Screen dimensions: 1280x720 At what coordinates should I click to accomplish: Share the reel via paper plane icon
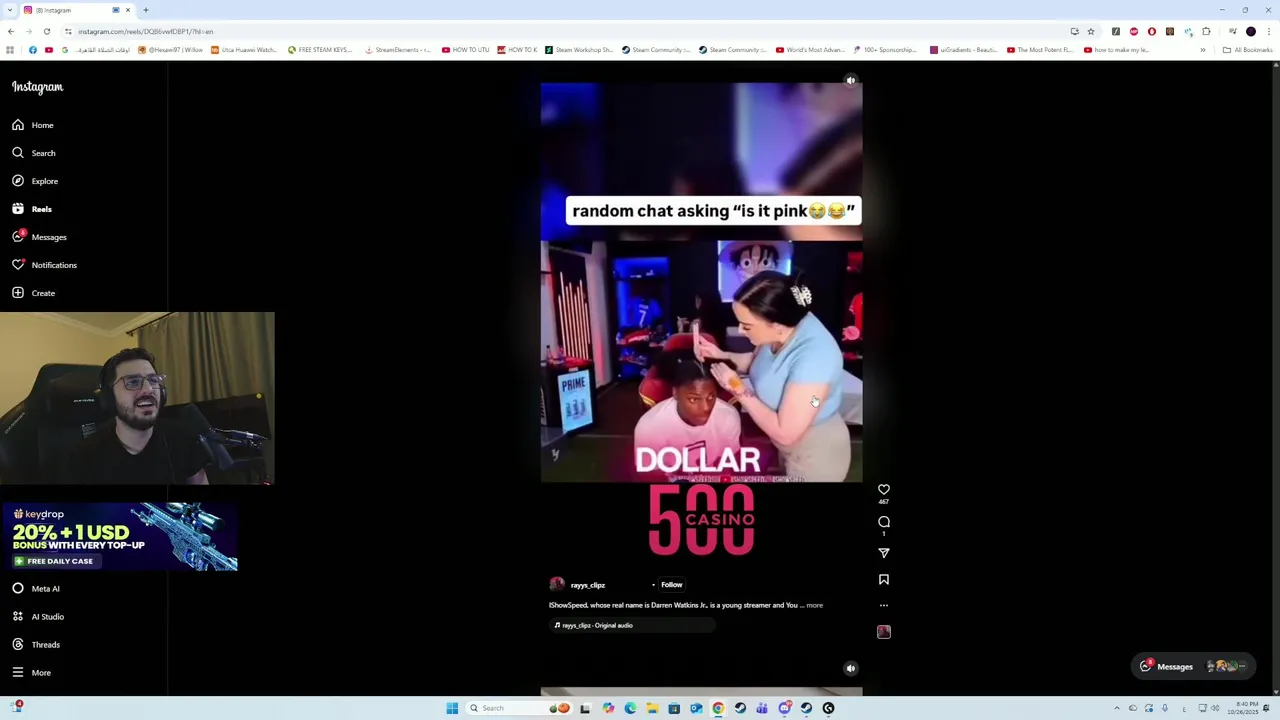point(883,552)
